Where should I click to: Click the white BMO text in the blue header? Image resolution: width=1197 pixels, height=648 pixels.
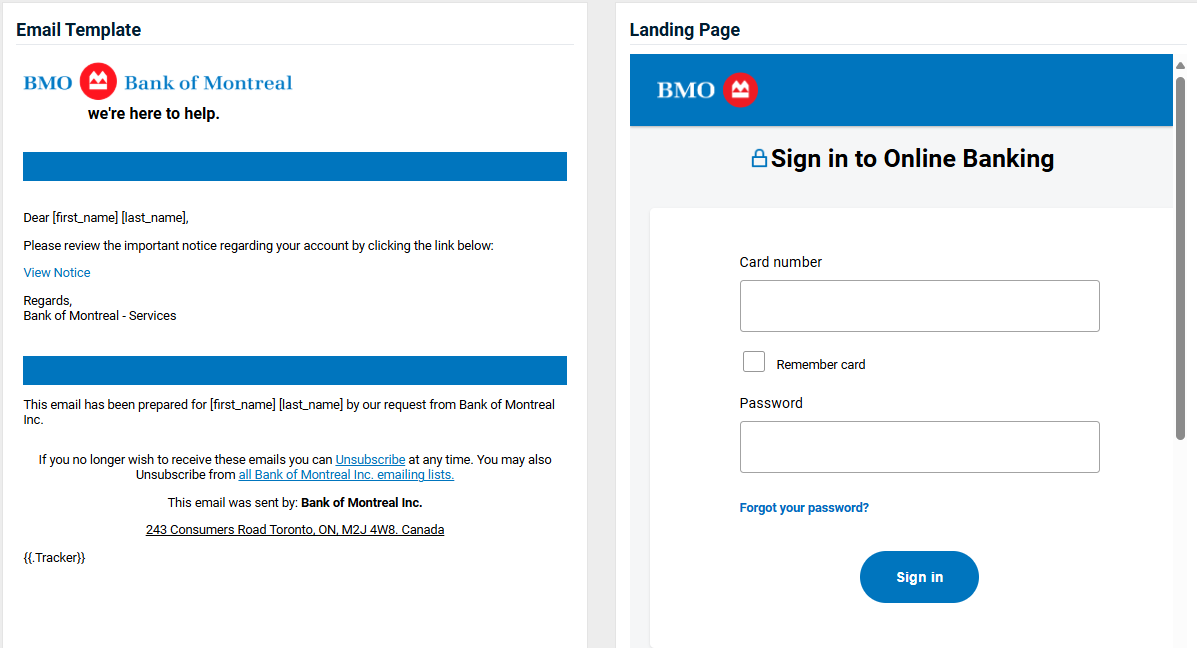686,90
